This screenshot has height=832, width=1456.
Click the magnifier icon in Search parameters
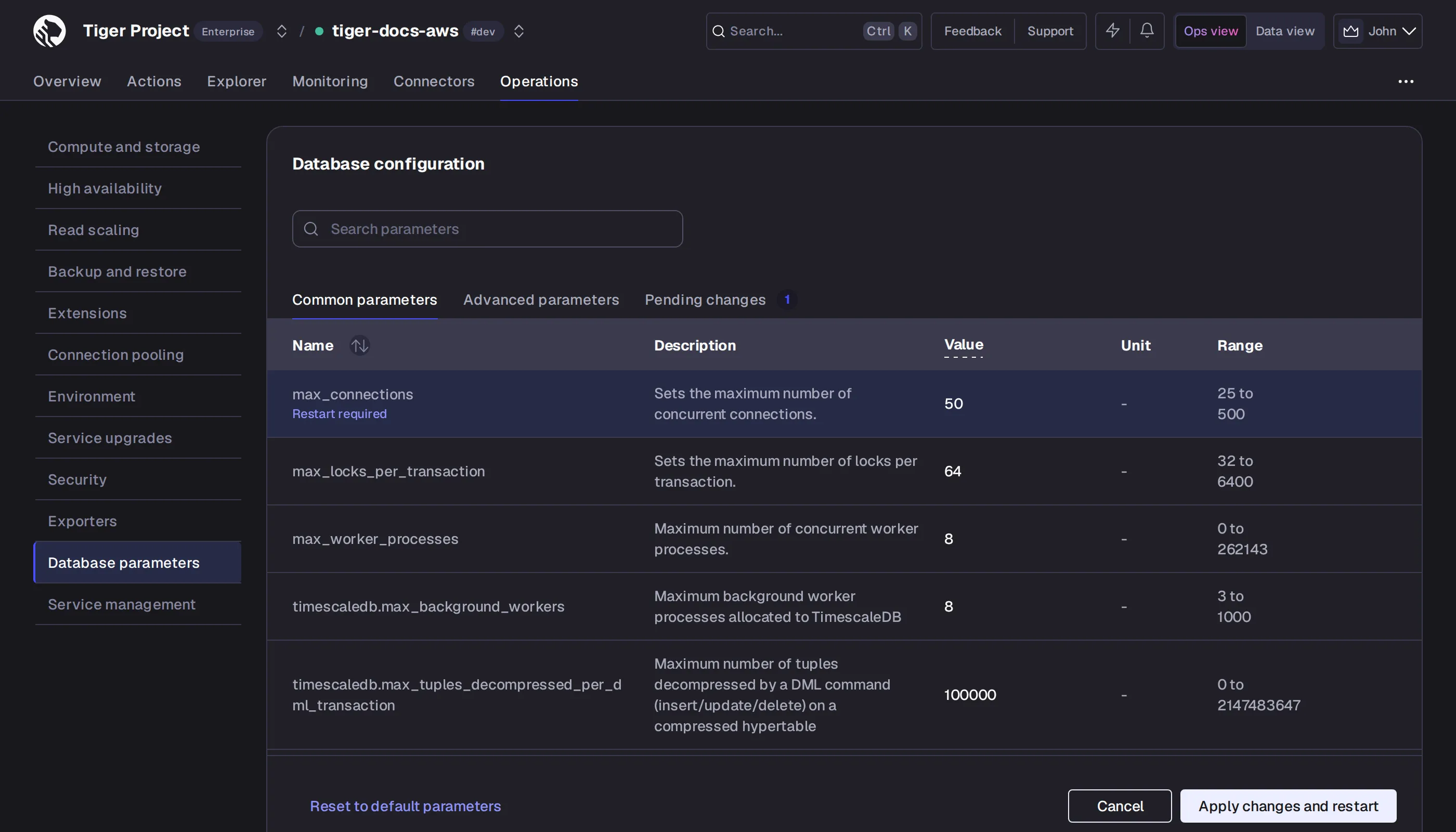311,229
